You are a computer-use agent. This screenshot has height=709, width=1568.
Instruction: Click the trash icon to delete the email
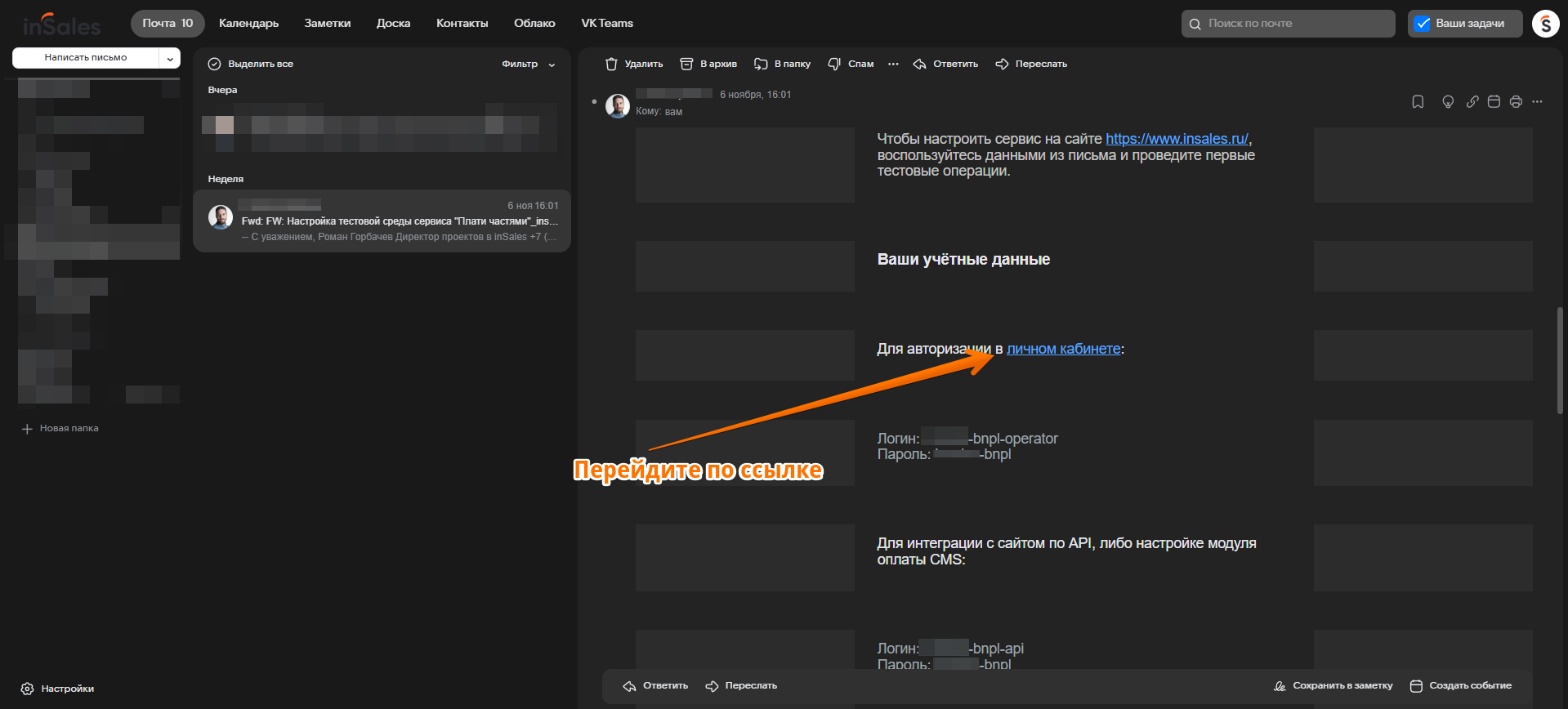[611, 64]
